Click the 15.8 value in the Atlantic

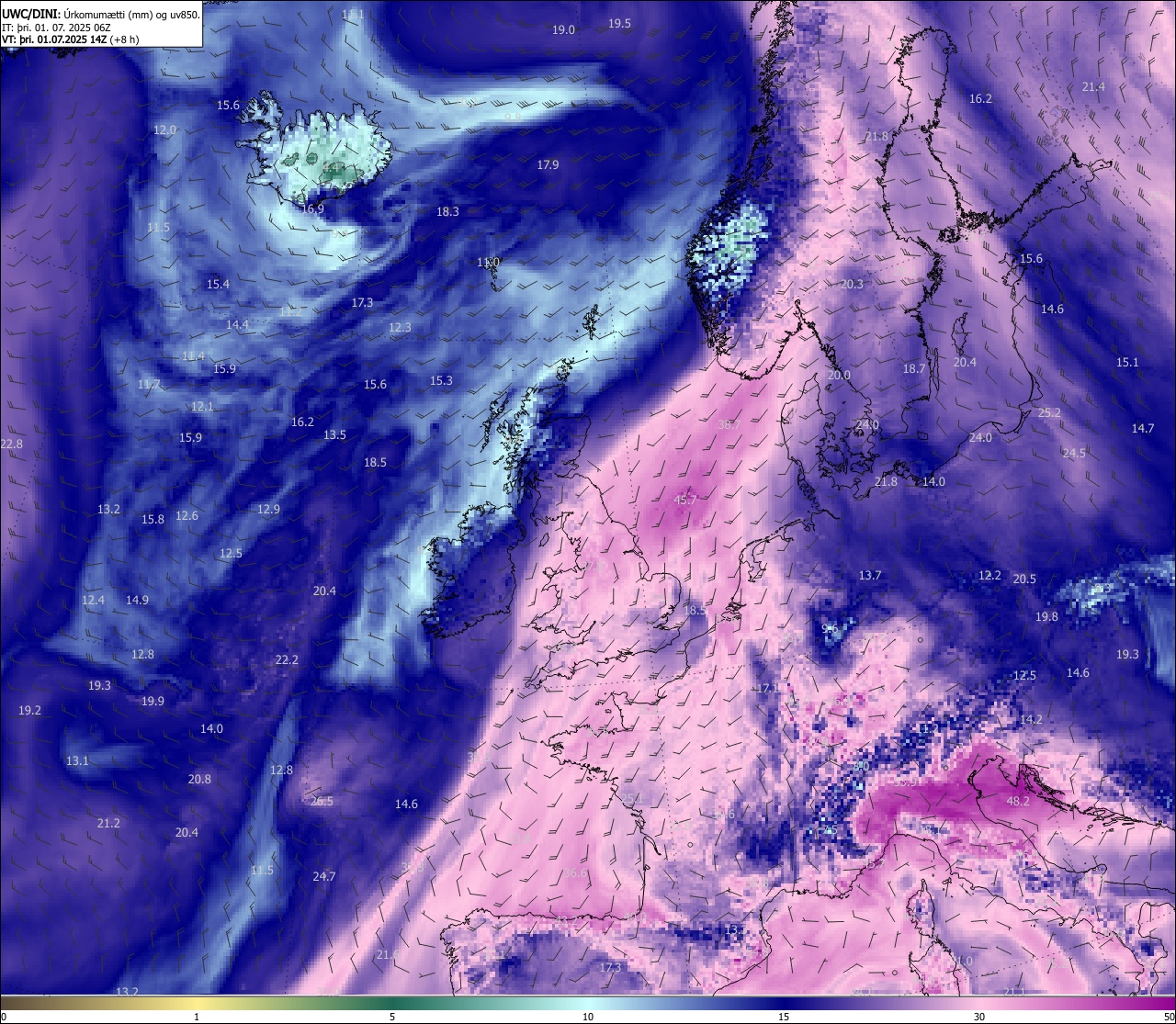click(x=153, y=519)
